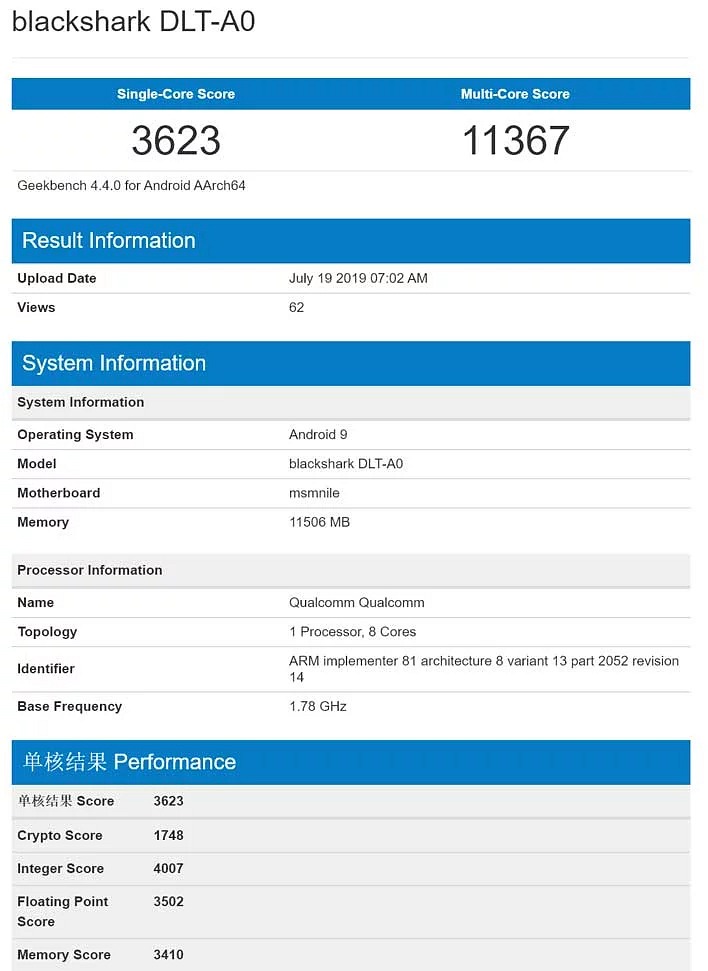The image size is (708, 971).
Task: Select the multi-core score value 11367
Action: 515,140
